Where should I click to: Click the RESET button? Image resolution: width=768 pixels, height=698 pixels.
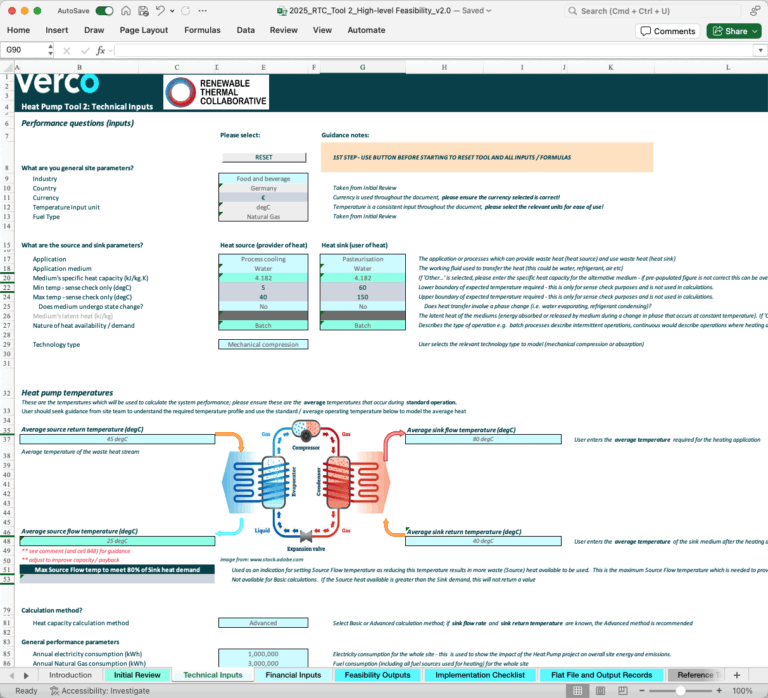pyautogui.click(x=264, y=157)
